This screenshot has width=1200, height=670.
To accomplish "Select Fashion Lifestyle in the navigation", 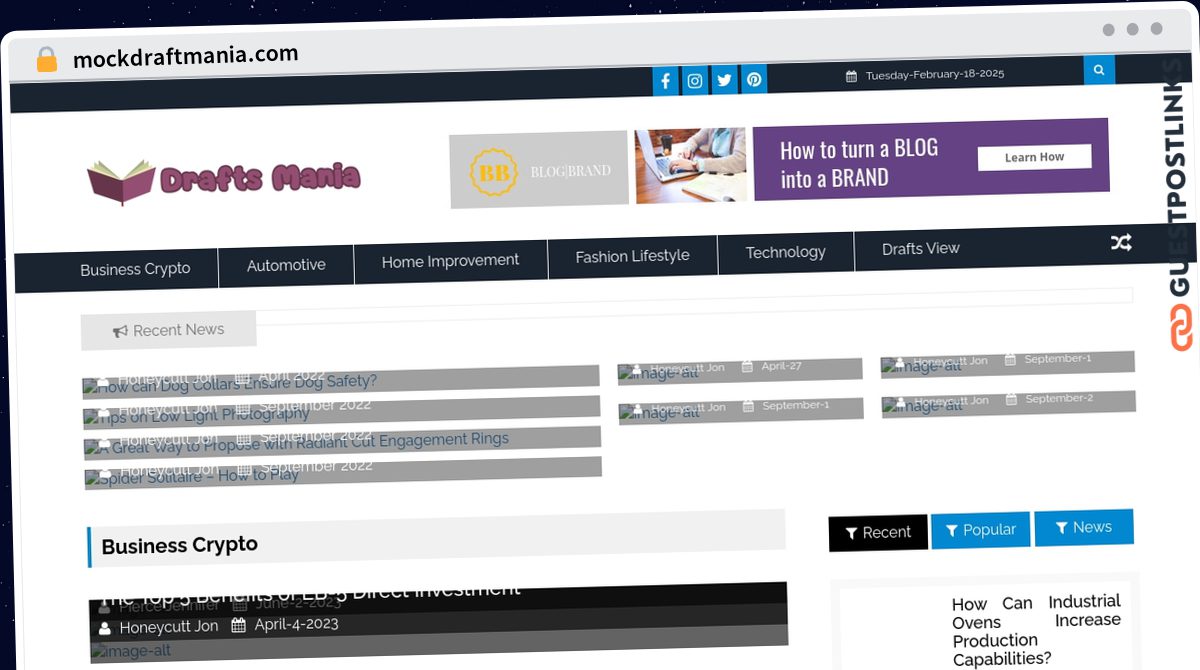I will point(632,256).
